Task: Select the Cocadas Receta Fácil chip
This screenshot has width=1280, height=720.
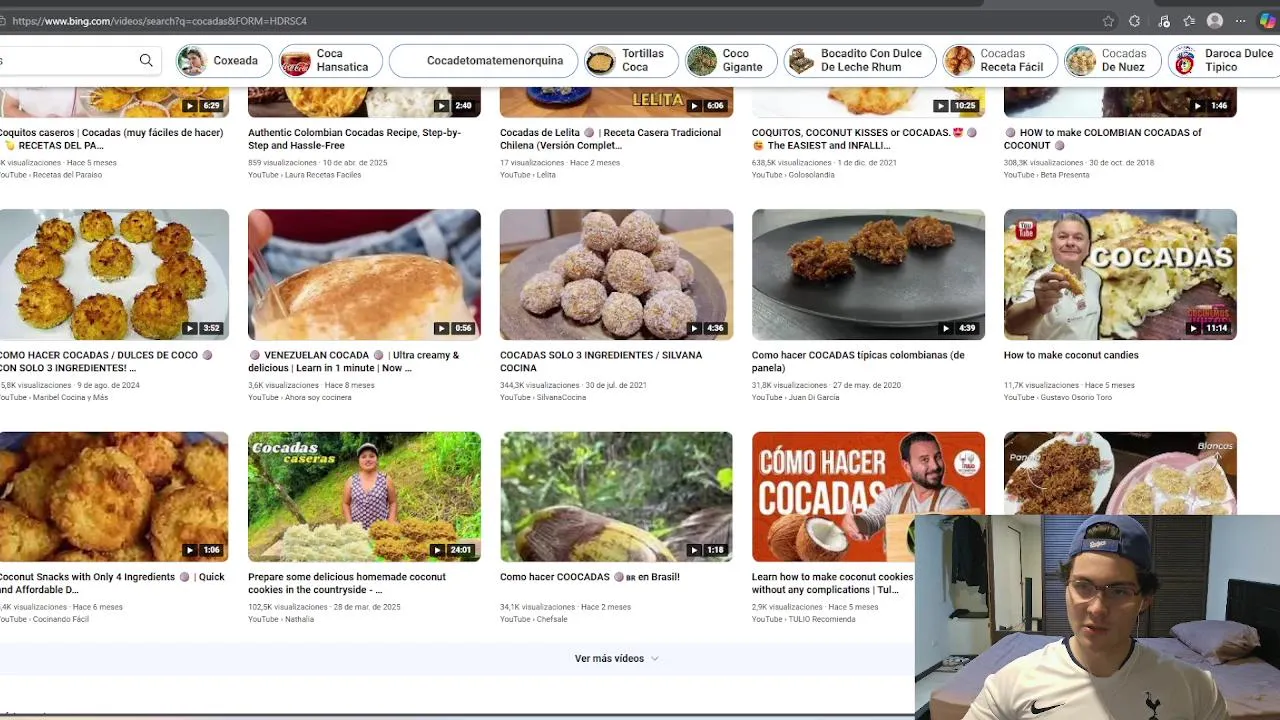Action: tap(1000, 61)
